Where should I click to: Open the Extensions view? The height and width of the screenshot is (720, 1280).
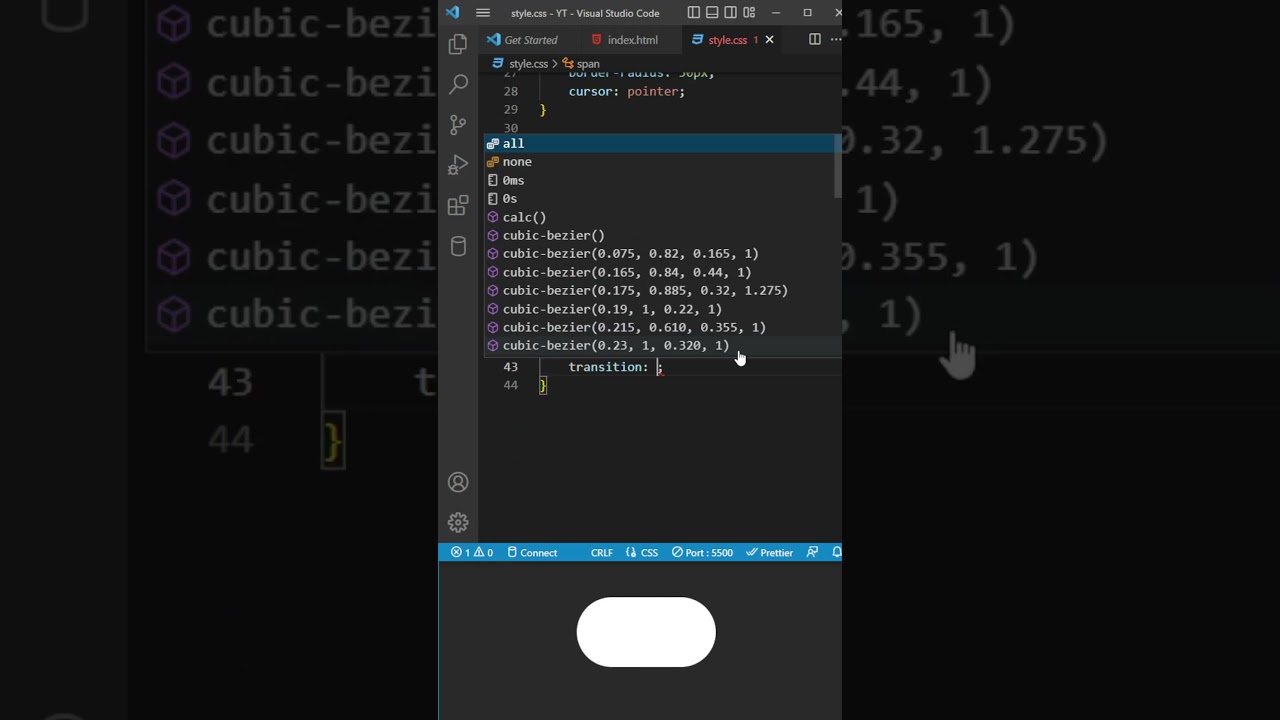(458, 206)
